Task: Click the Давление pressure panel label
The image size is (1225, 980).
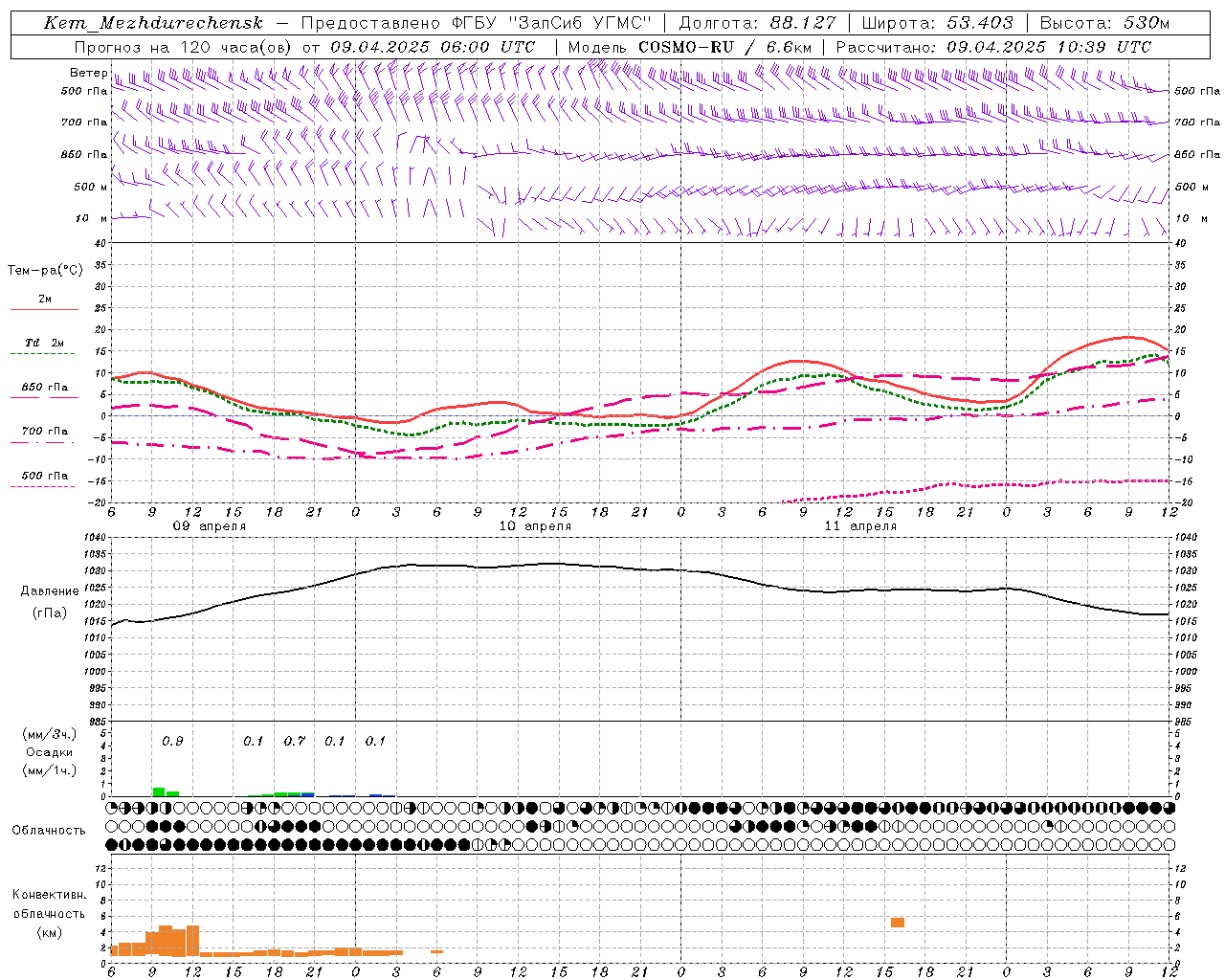Action: pos(50,591)
